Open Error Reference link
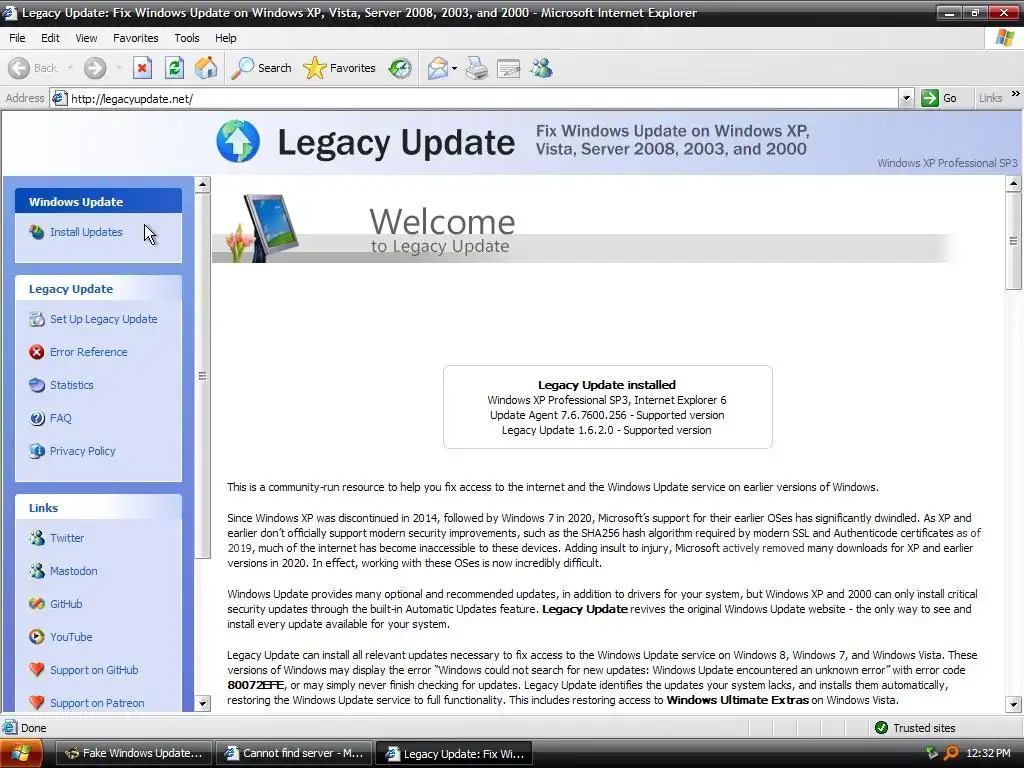This screenshot has height=768, width=1024. [89, 352]
